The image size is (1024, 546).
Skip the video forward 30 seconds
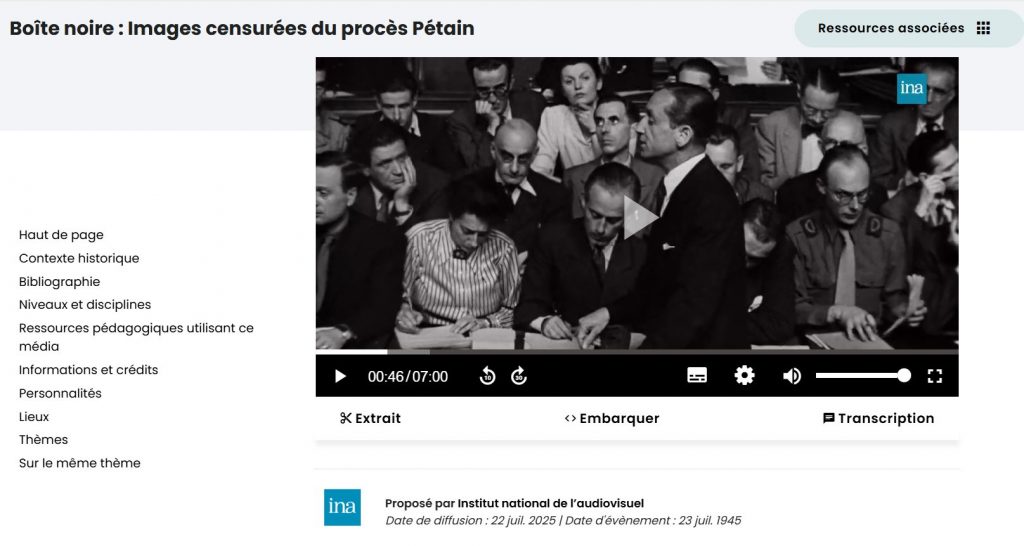coord(519,376)
